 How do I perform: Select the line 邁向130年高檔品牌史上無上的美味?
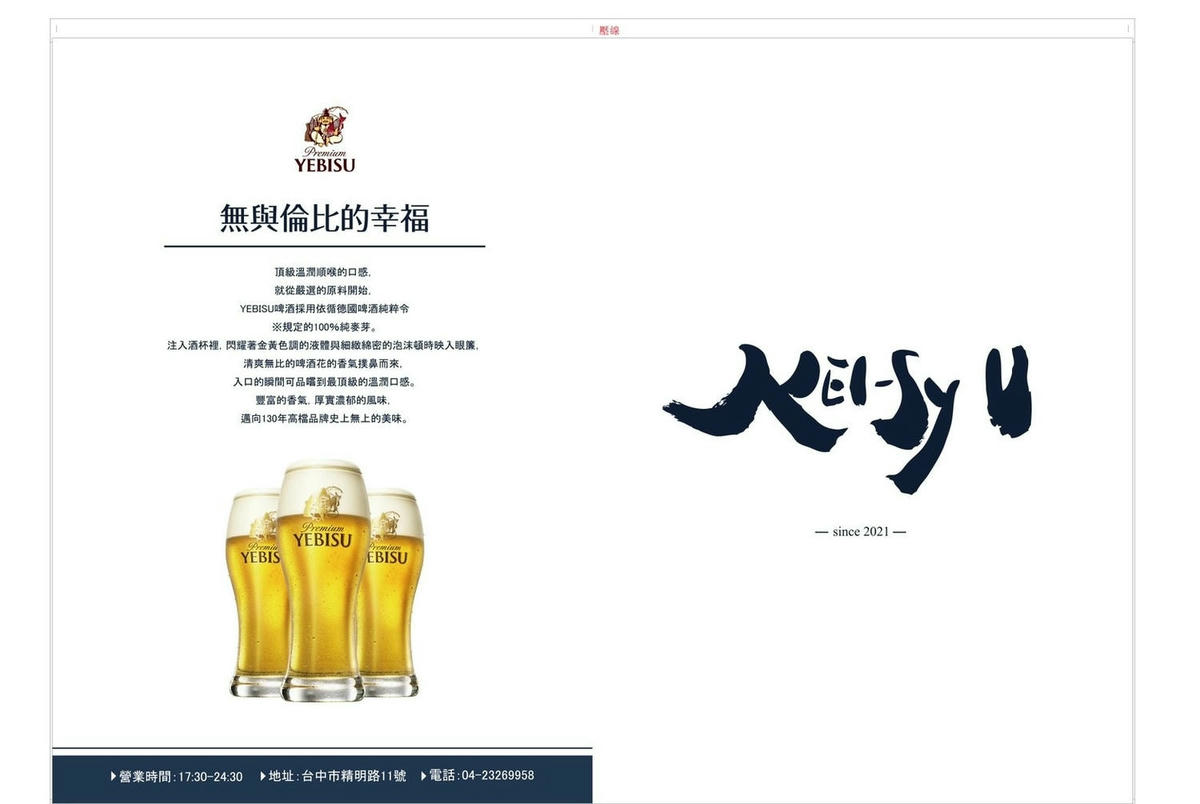[324, 418]
